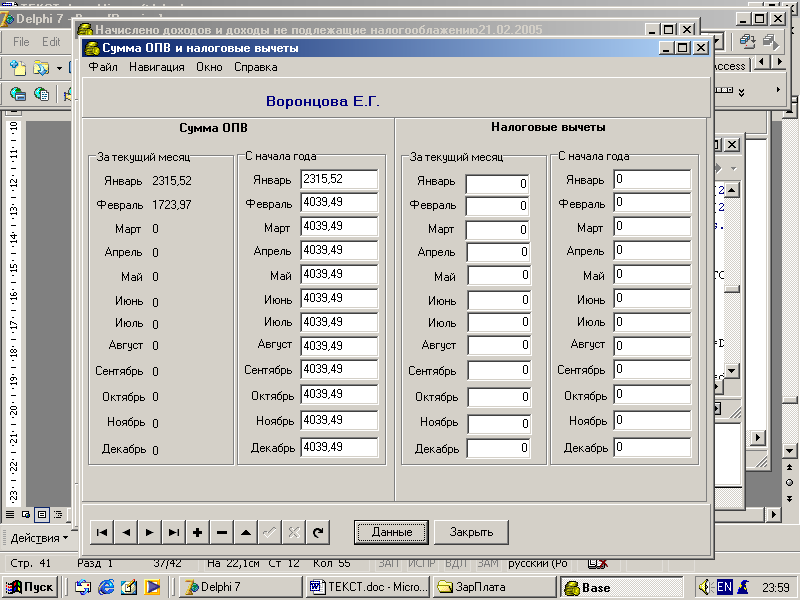Screen dimensions: 800x600
Task: Go to first record in navigator
Action: pyautogui.click(x=102, y=533)
